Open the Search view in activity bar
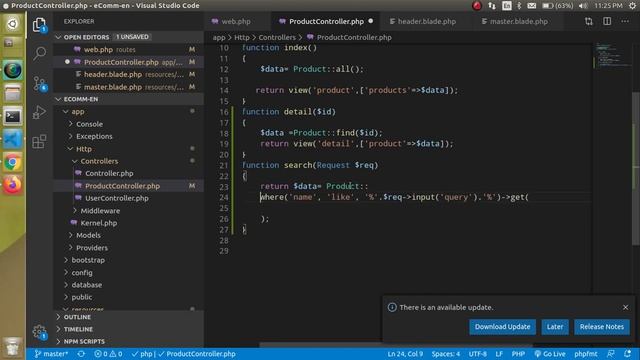This screenshot has height=360, width=640. click(40, 53)
